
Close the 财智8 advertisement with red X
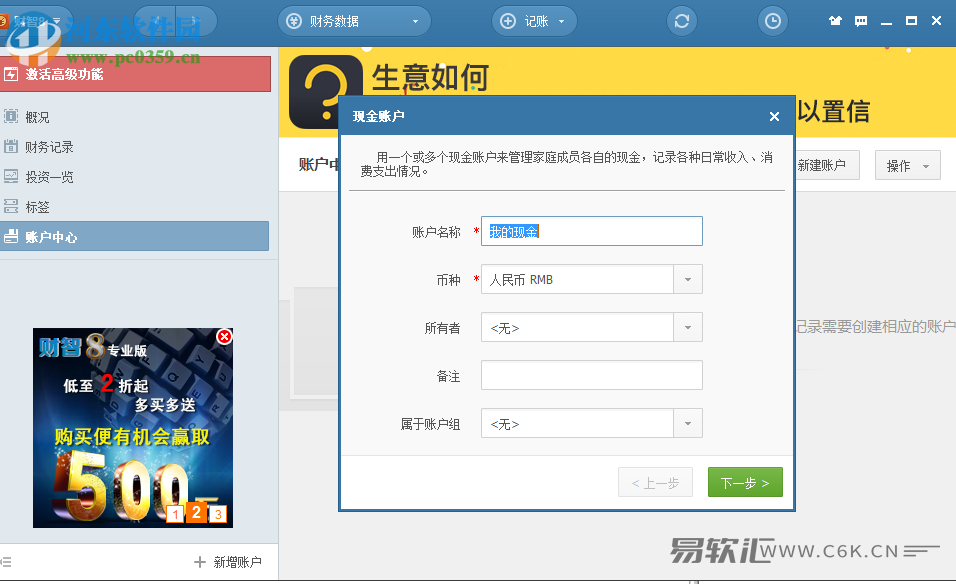pyautogui.click(x=224, y=337)
